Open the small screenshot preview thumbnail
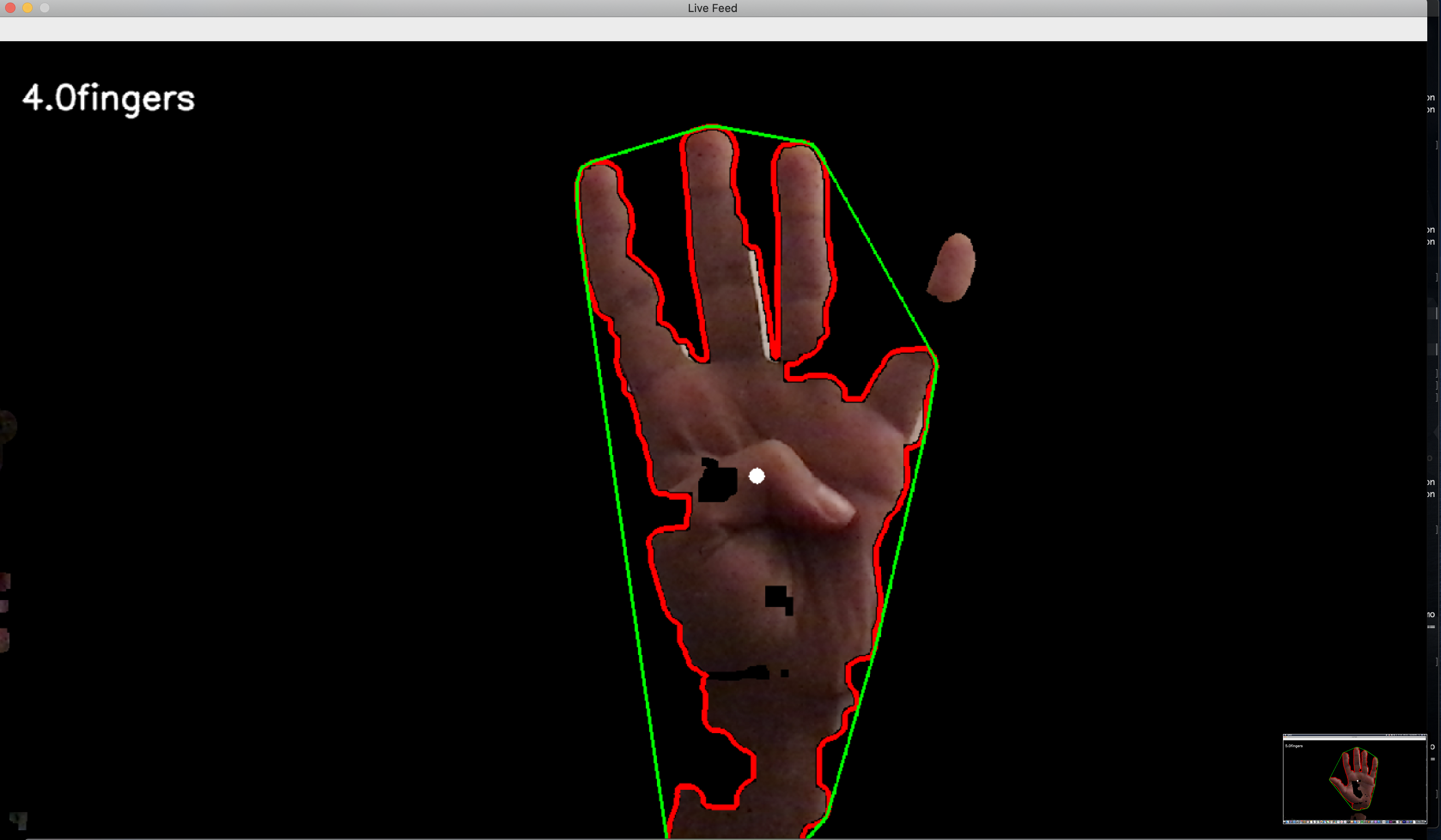The height and width of the screenshot is (840, 1441). tap(1354, 779)
